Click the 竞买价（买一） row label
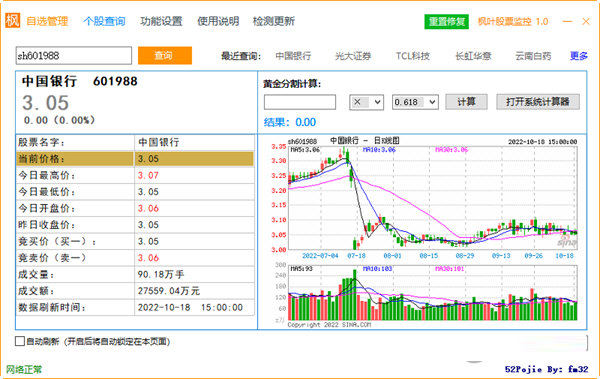Screen dimensions: 600x379 57,242
